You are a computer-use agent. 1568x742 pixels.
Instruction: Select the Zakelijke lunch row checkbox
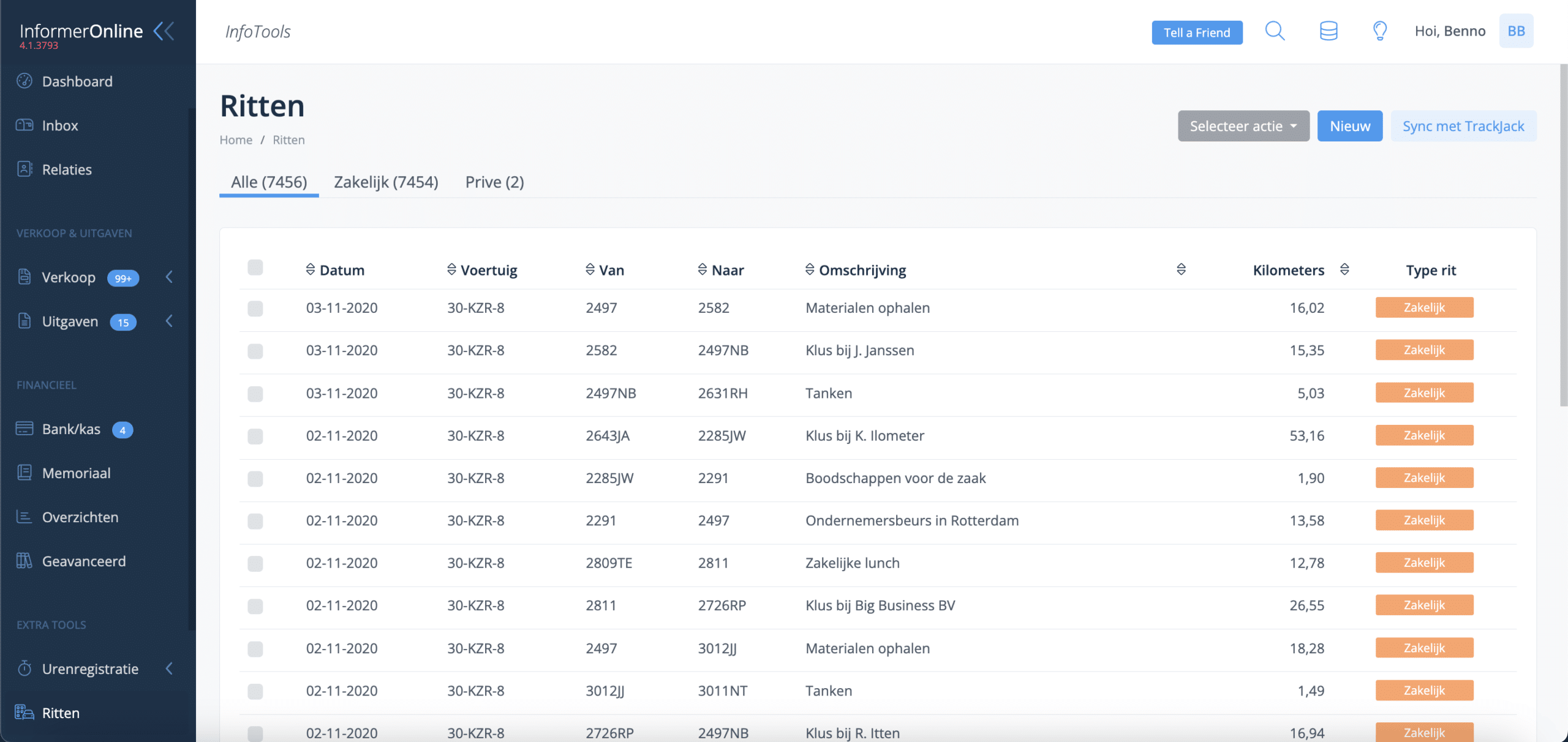pos(255,563)
